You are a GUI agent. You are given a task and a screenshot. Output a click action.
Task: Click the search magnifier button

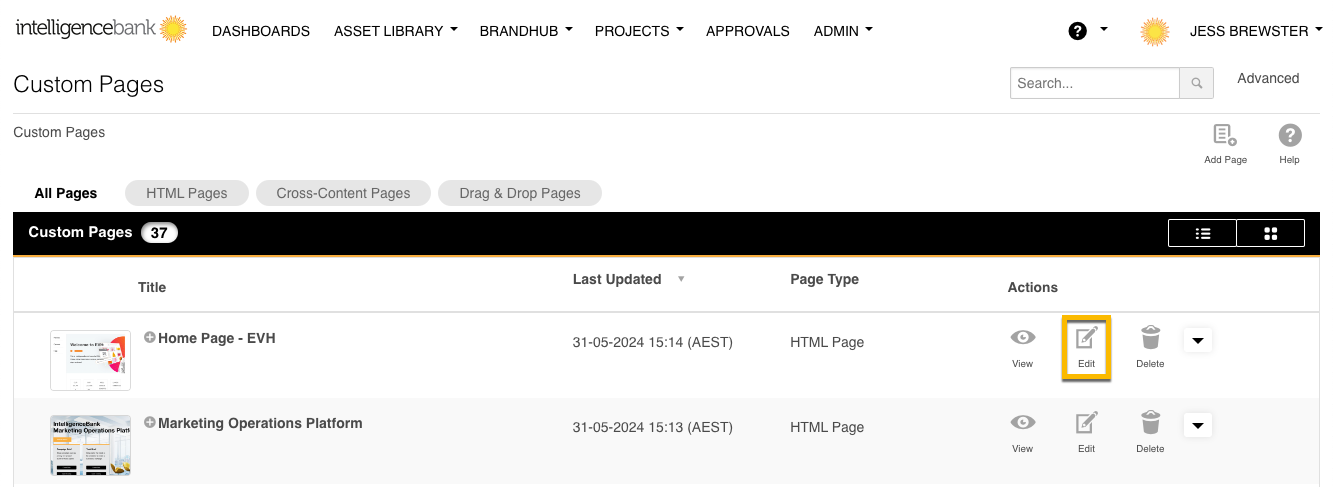pyautogui.click(x=1196, y=84)
